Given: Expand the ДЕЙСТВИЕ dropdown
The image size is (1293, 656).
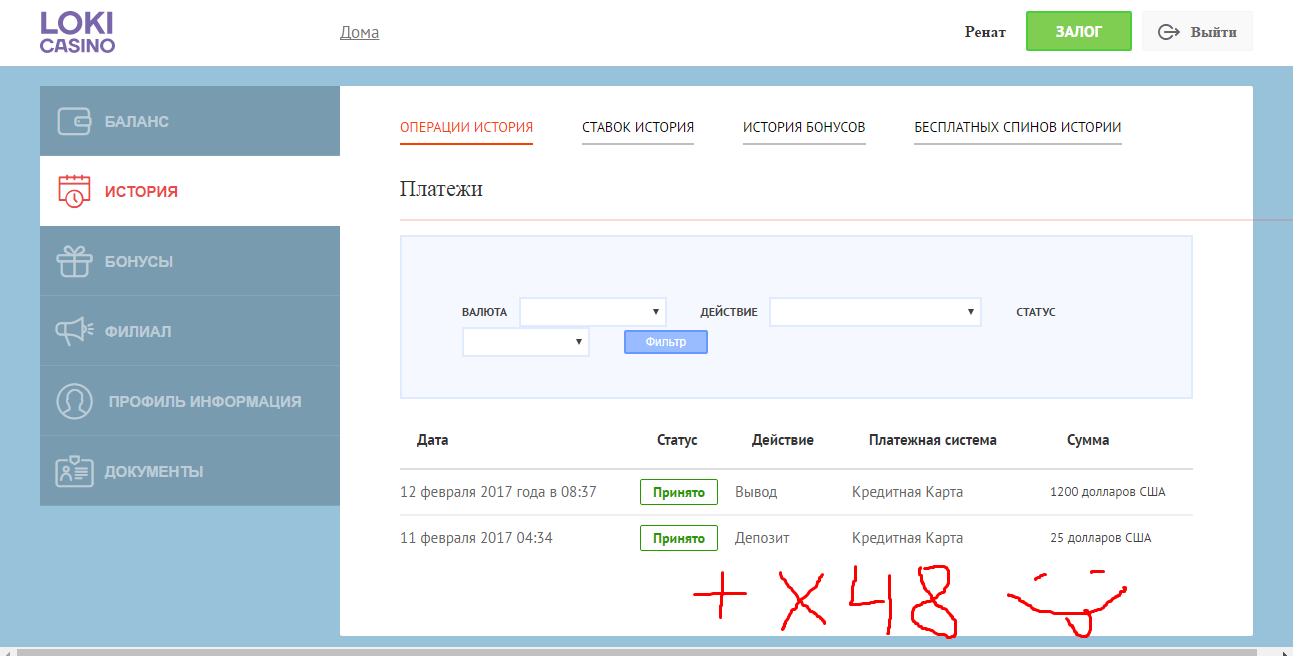Looking at the screenshot, I should pos(875,311).
